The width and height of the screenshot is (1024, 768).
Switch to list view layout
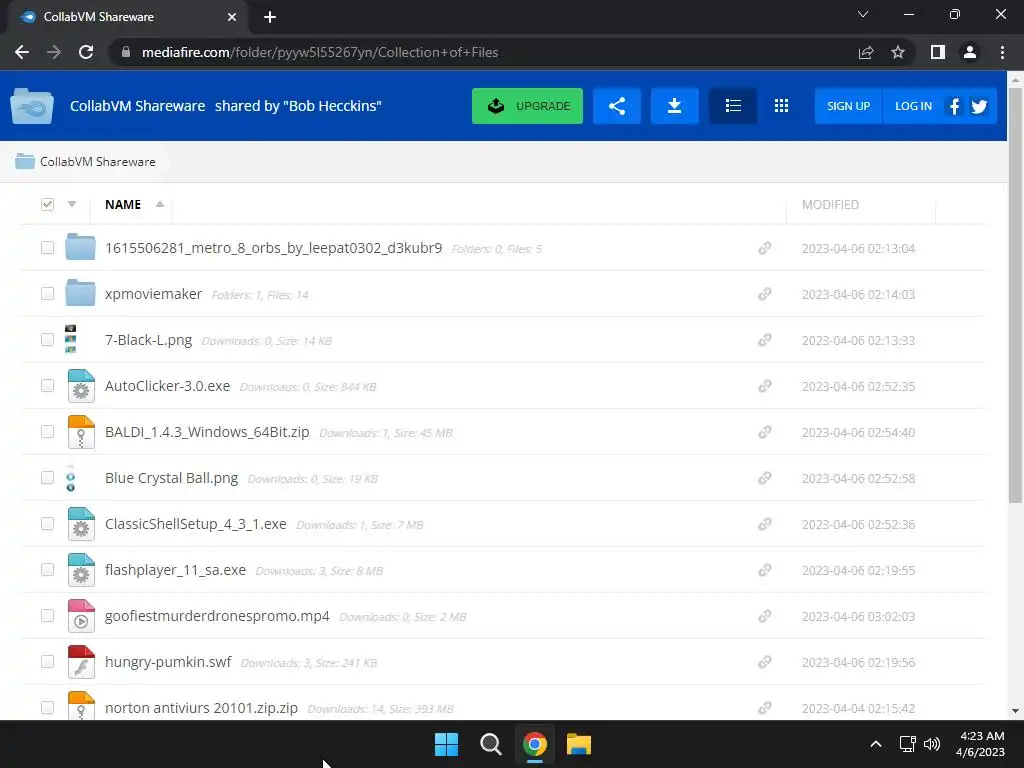pos(733,106)
